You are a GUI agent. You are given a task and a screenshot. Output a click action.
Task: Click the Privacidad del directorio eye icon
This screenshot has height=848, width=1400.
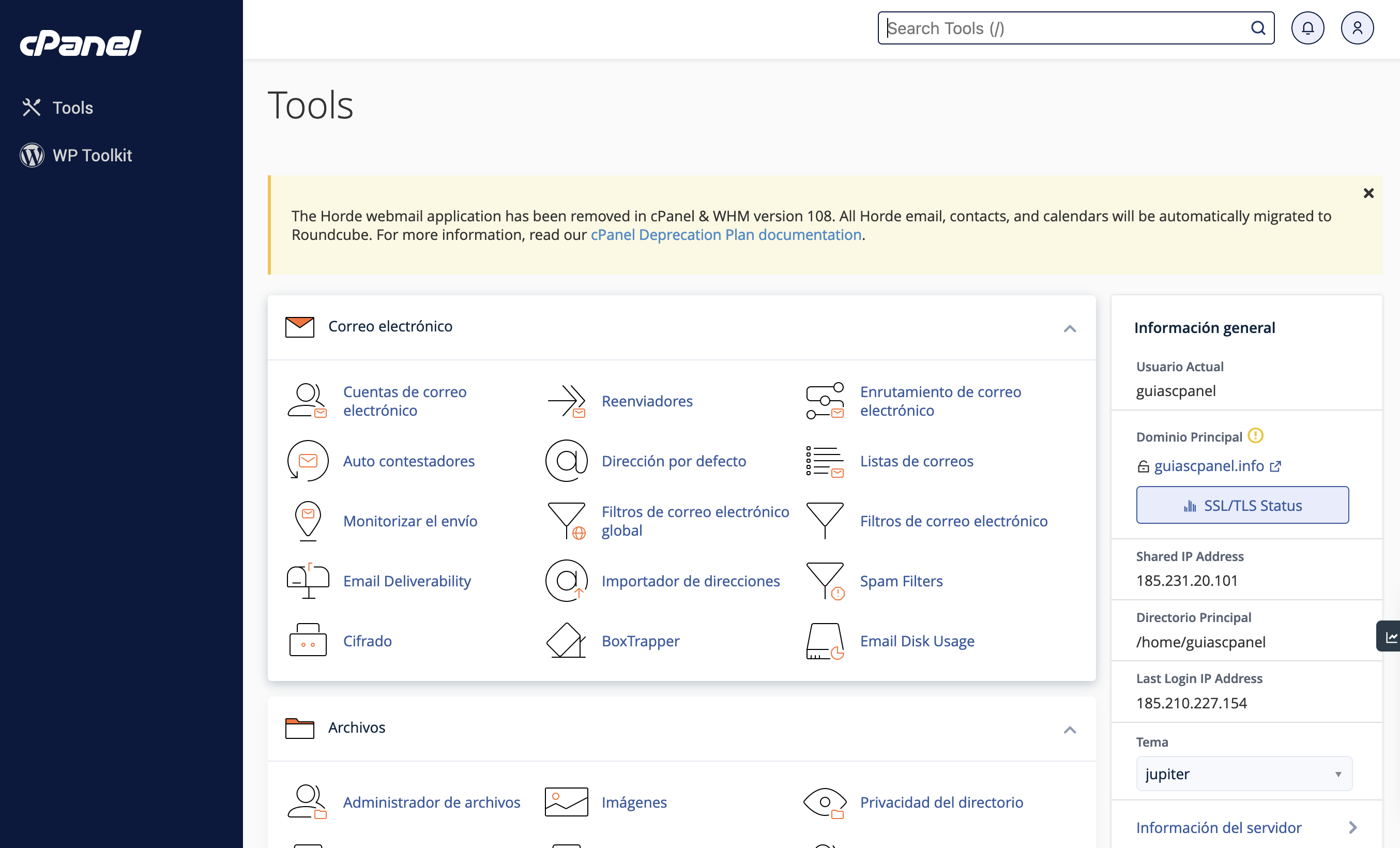[x=825, y=802]
